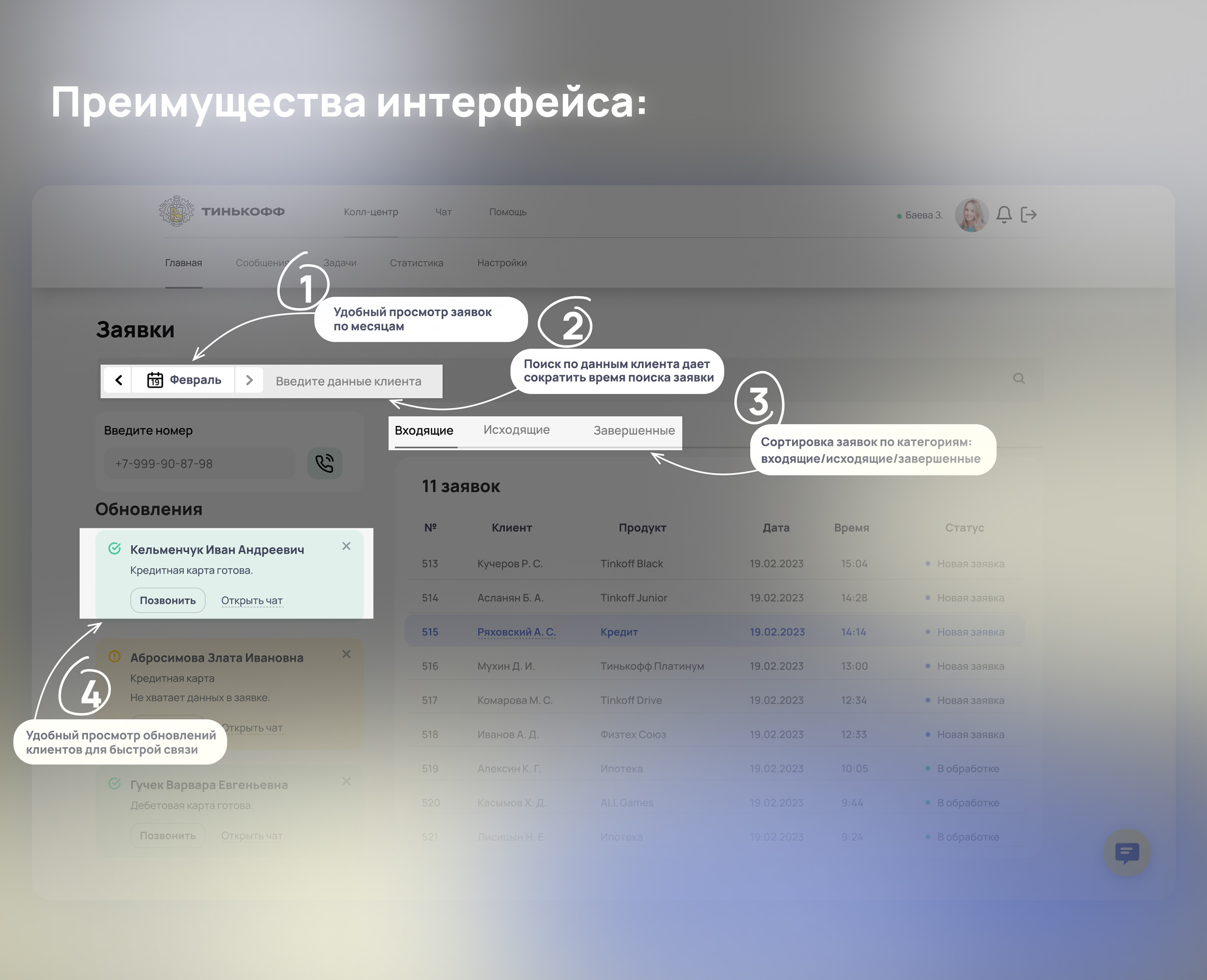Click Открыть чат link for Кельменчук
The image size is (1207, 980).
pos(252,601)
